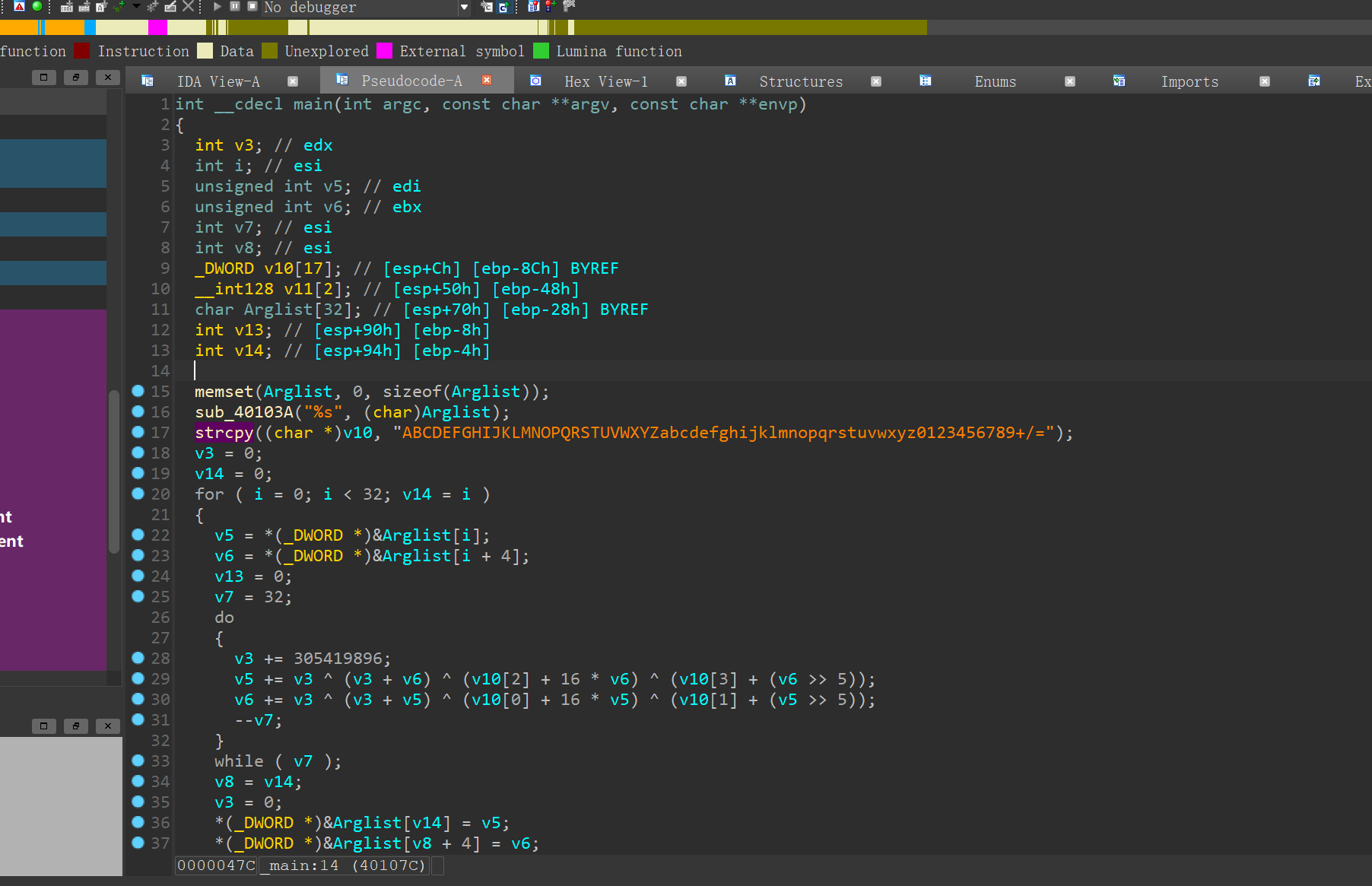This screenshot has height=886, width=1372.
Task: Toggle breakpoint dot at line 17 strcpy
Action: tap(138, 432)
